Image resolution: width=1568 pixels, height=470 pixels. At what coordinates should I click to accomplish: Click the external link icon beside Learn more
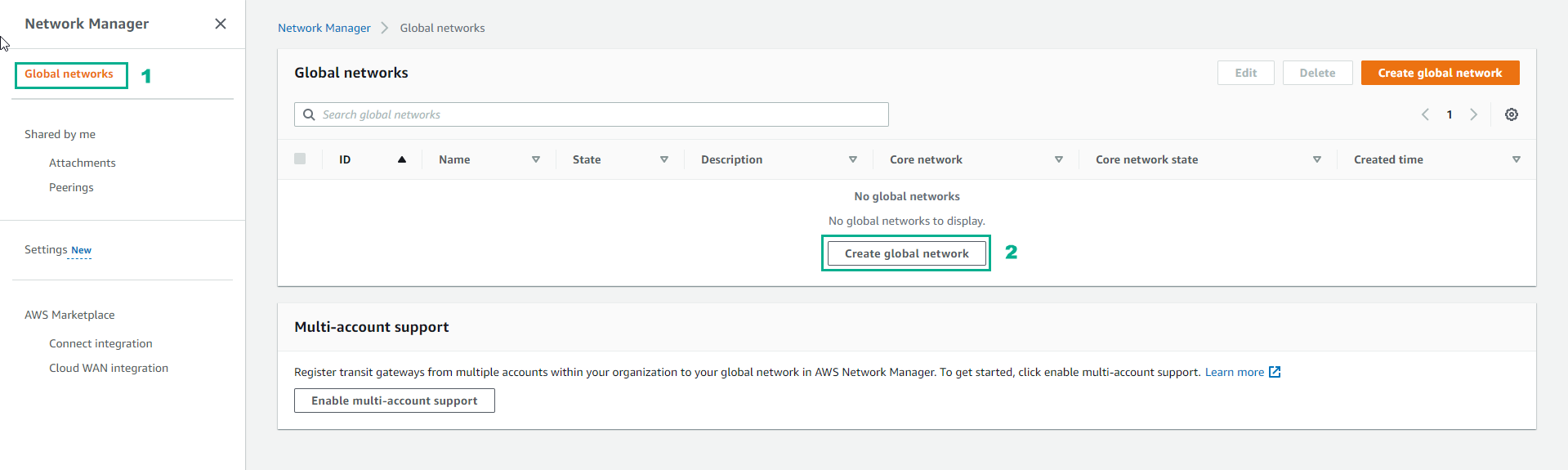1275,372
